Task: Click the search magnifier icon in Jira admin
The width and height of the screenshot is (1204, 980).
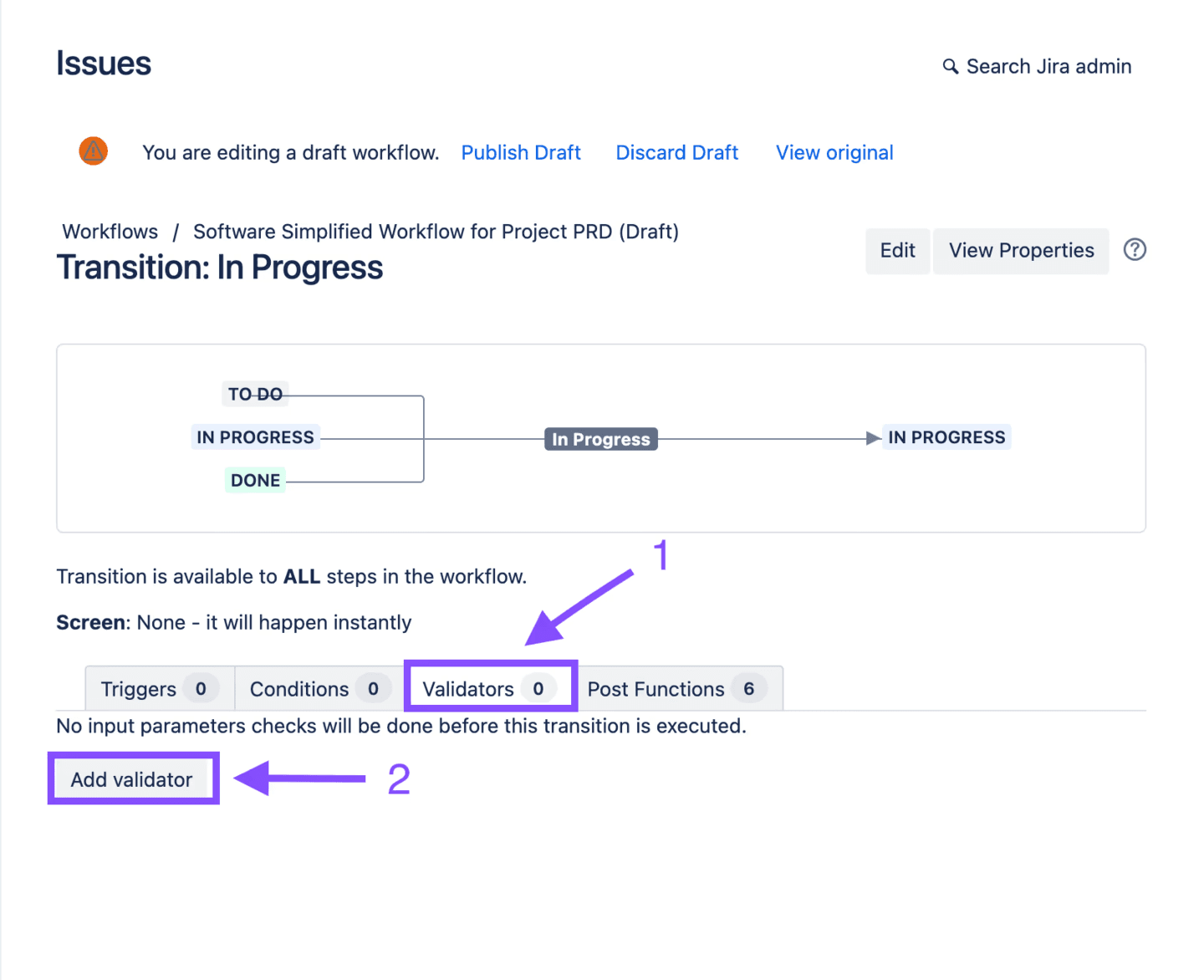Action: (950, 66)
